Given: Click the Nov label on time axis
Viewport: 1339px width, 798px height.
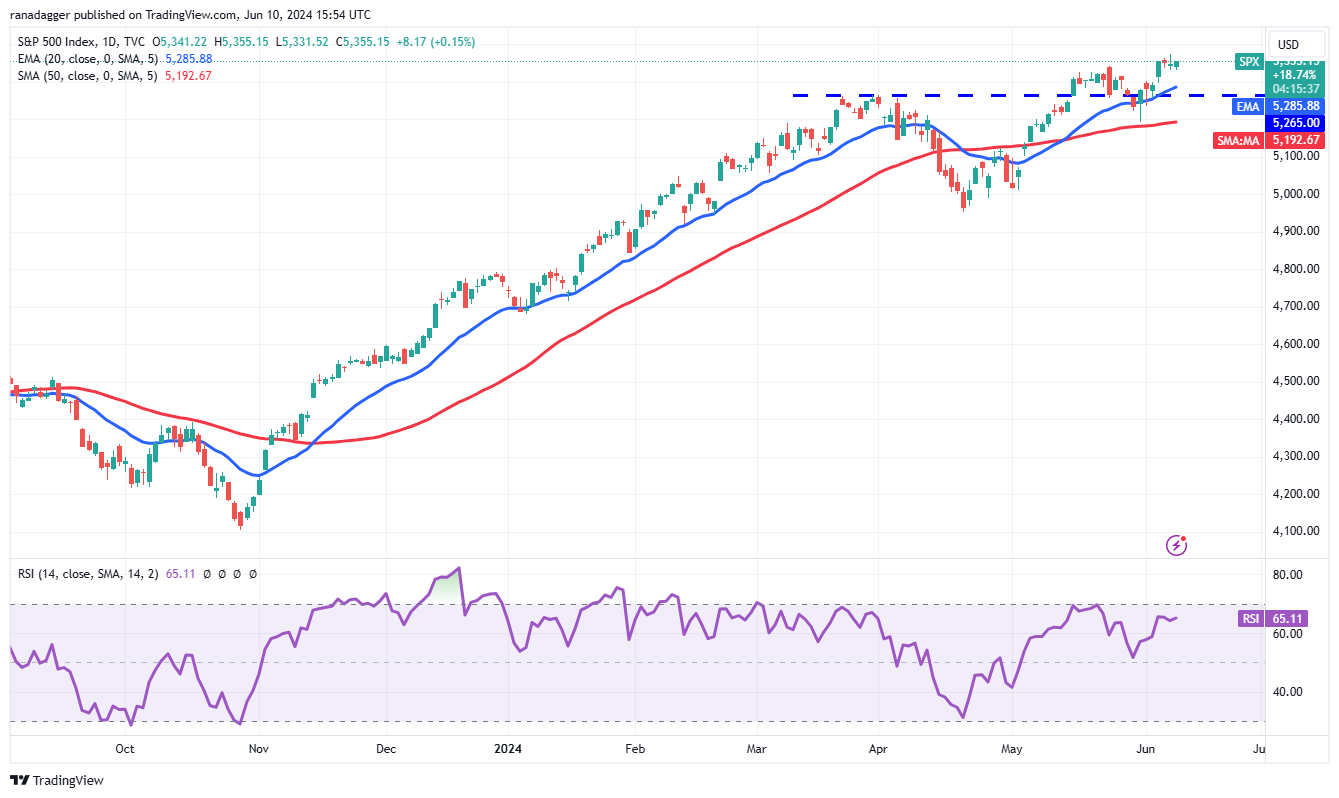Looking at the screenshot, I should click(x=259, y=748).
